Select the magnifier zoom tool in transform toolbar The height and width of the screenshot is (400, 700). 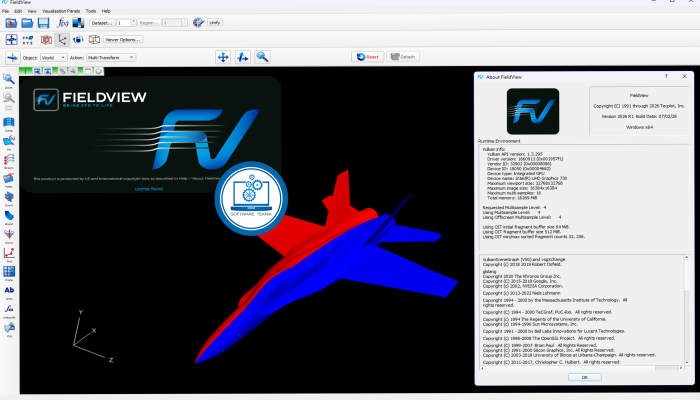262,57
